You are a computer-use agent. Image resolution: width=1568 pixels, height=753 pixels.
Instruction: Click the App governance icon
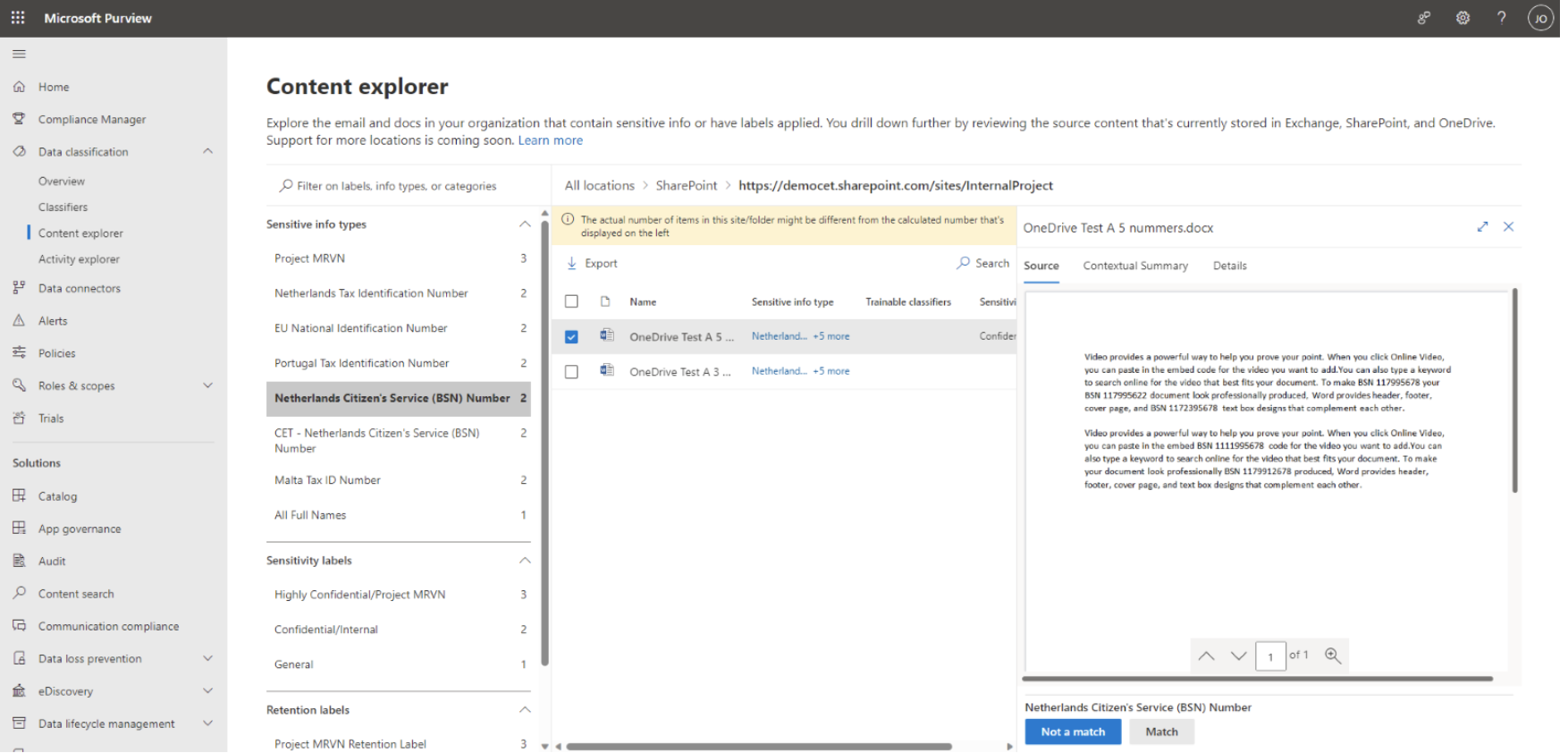point(19,529)
